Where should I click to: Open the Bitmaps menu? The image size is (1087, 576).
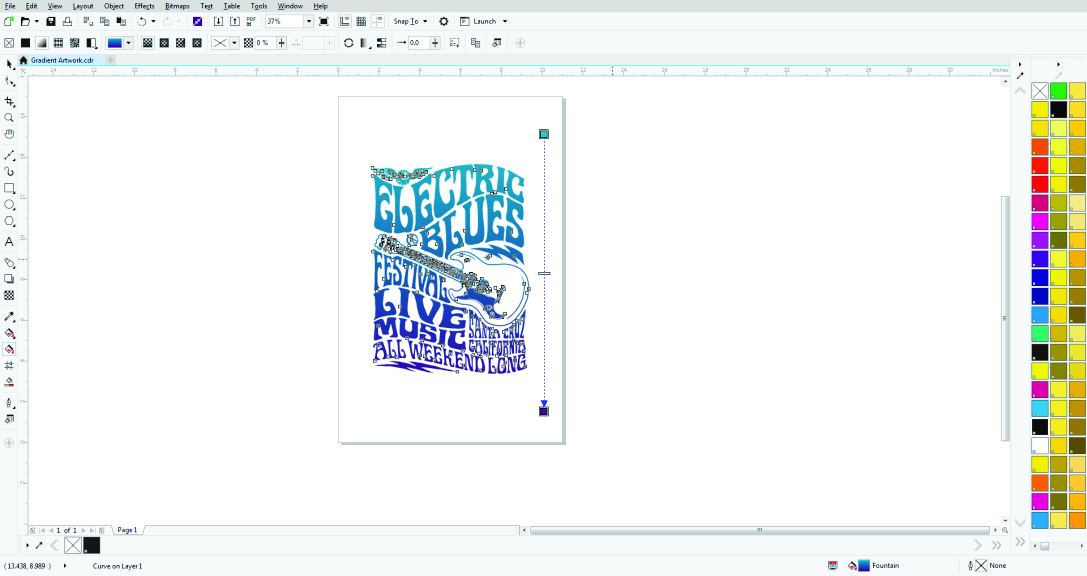click(x=177, y=6)
